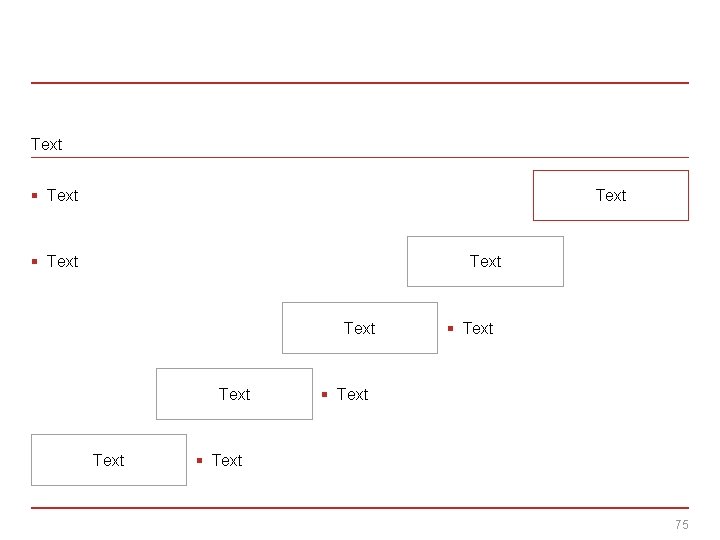Click the bullet Text beside the bottom-left box
The width and height of the screenshot is (720, 540).
[227, 460]
